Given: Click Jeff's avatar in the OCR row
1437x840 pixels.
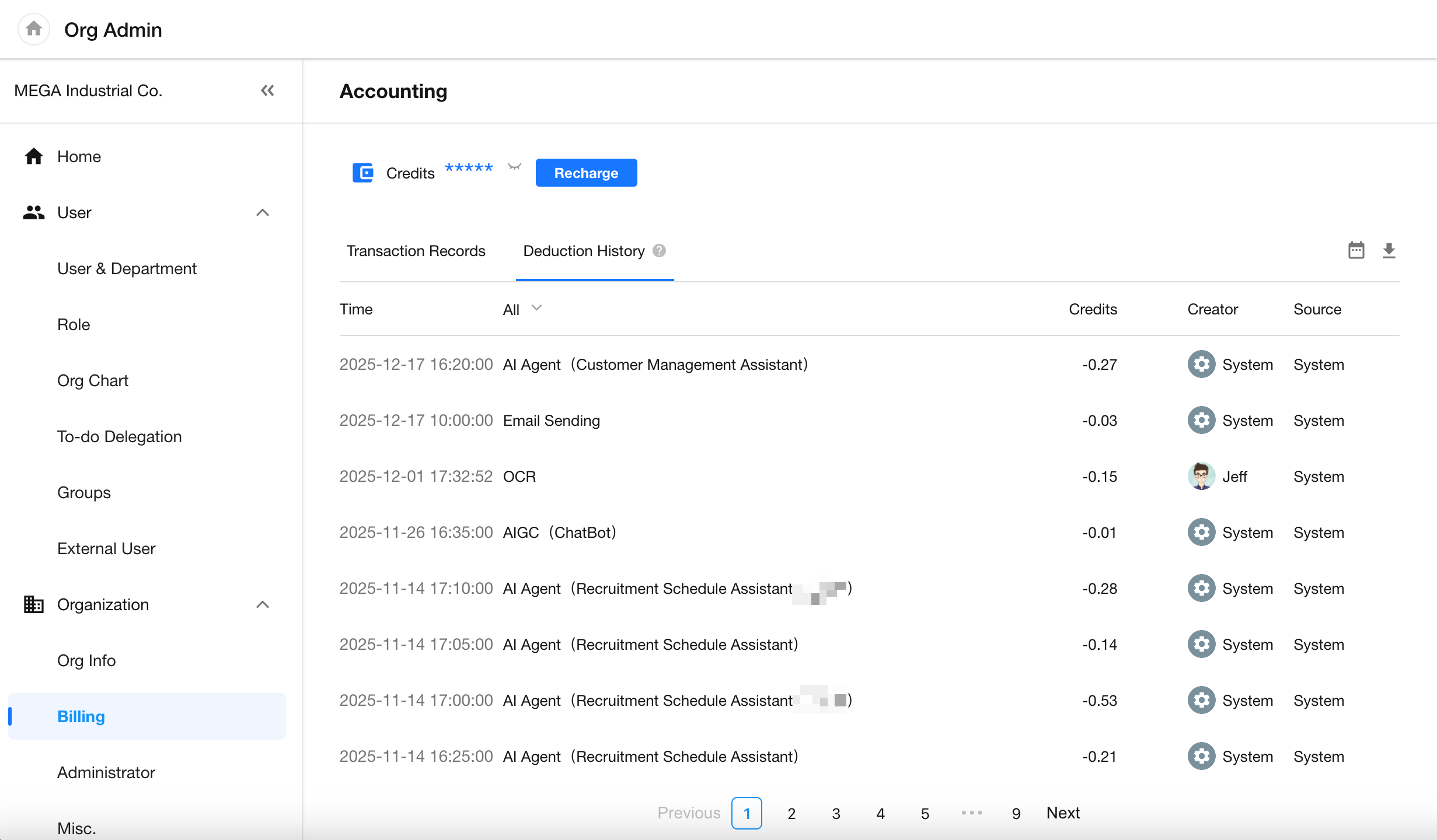Looking at the screenshot, I should 1201,477.
